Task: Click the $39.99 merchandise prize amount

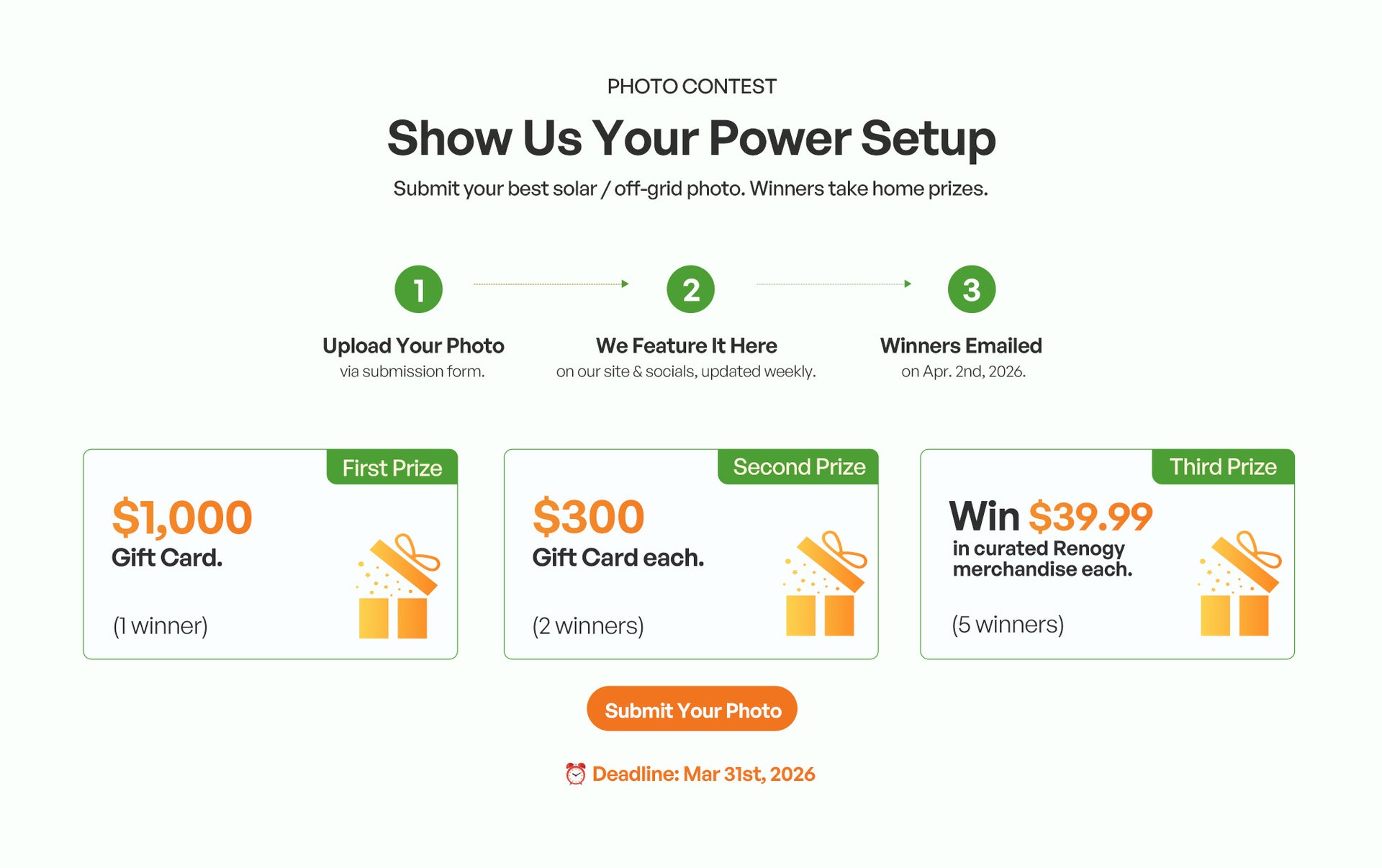Action: [1090, 517]
